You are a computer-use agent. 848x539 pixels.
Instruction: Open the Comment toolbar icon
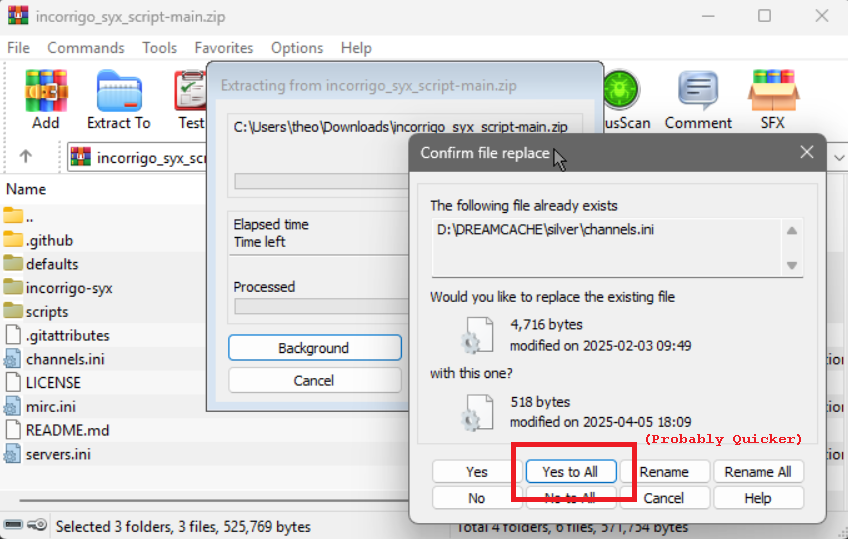698,91
